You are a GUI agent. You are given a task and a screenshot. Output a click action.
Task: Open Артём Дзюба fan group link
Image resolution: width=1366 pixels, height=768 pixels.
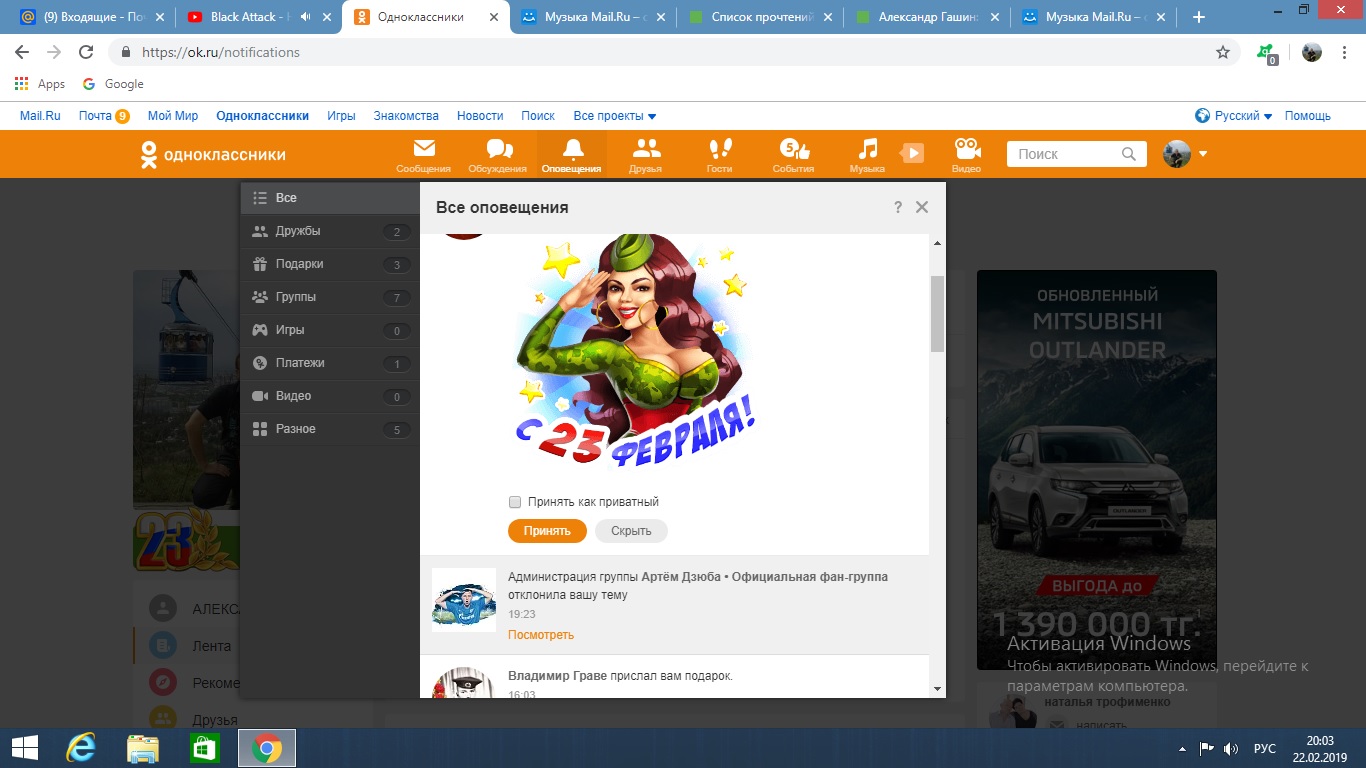(x=764, y=577)
